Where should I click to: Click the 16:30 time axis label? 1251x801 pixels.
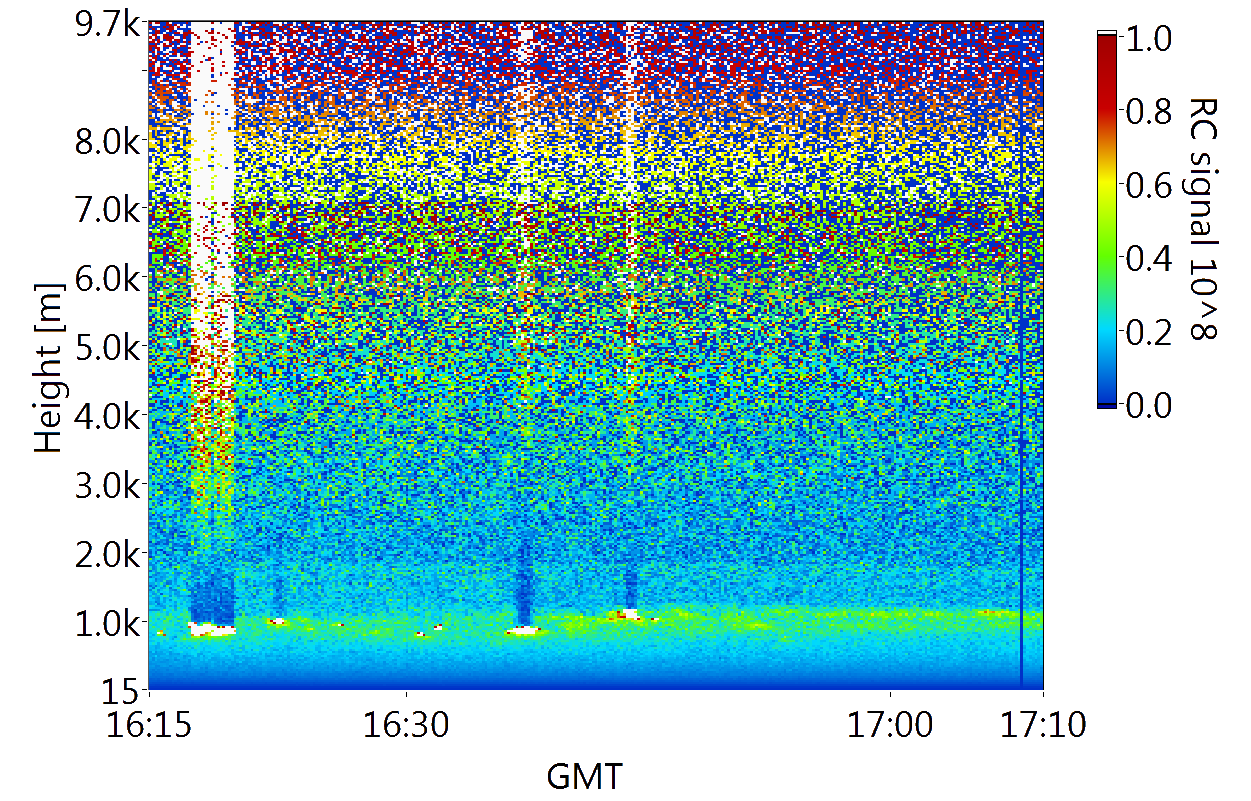point(406,724)
